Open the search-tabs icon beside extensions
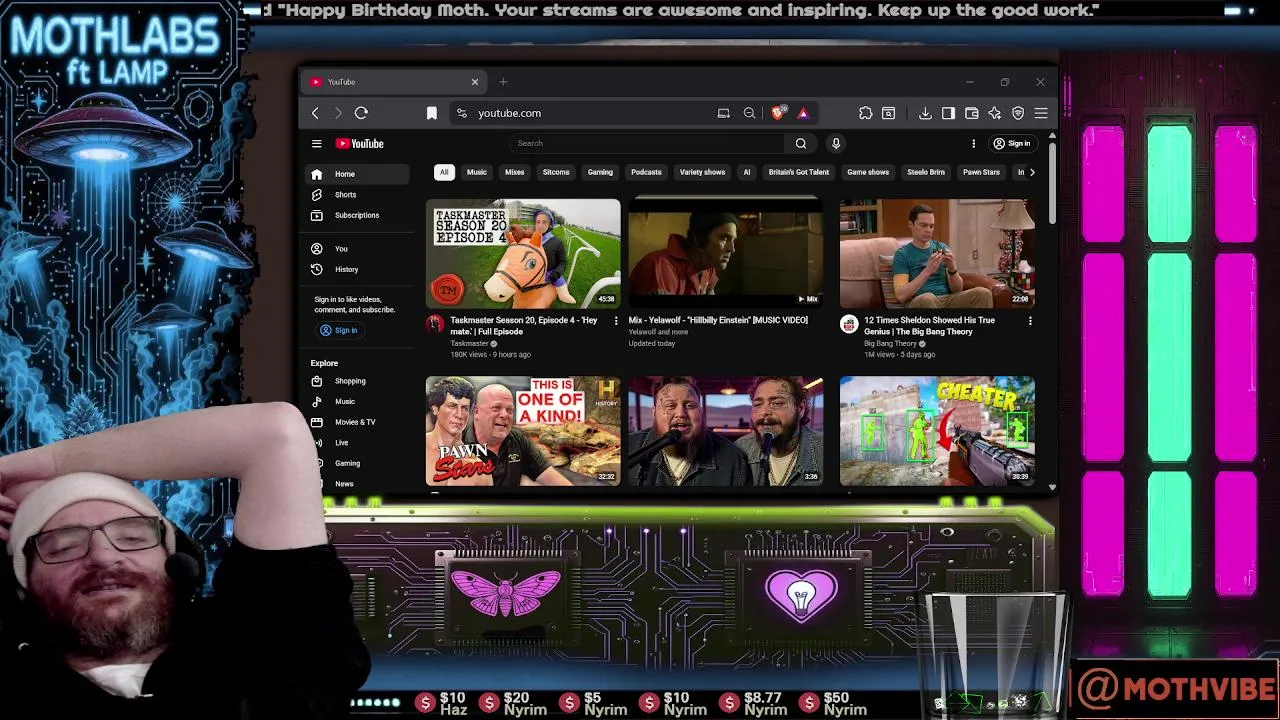 [888, 113]
